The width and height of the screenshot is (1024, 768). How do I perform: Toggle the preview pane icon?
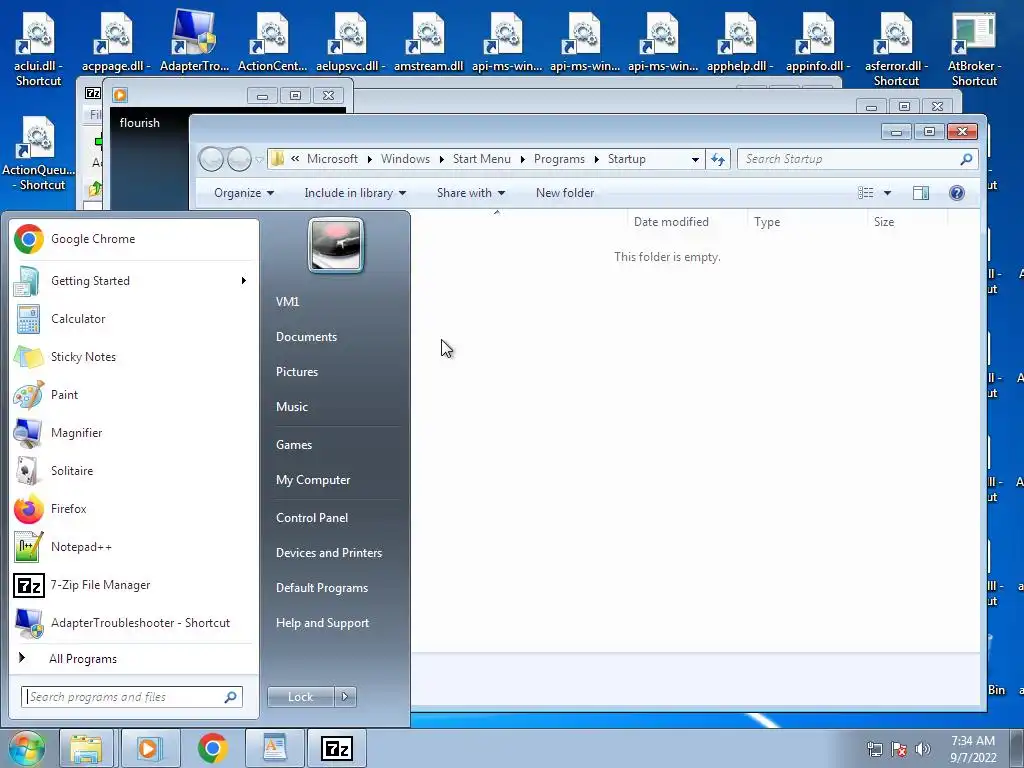[921, 193]
